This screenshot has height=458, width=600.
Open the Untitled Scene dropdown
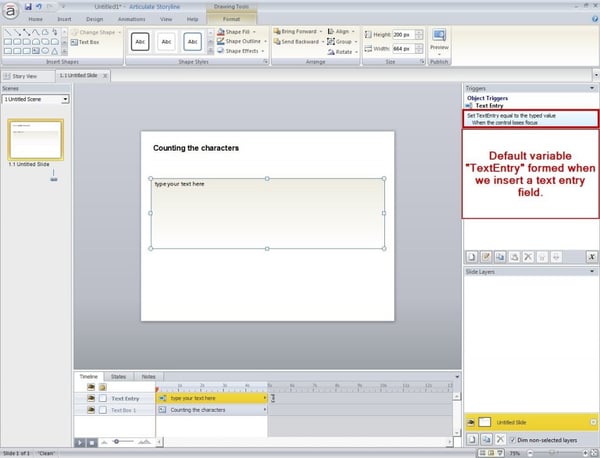click(x=65, y=99)
